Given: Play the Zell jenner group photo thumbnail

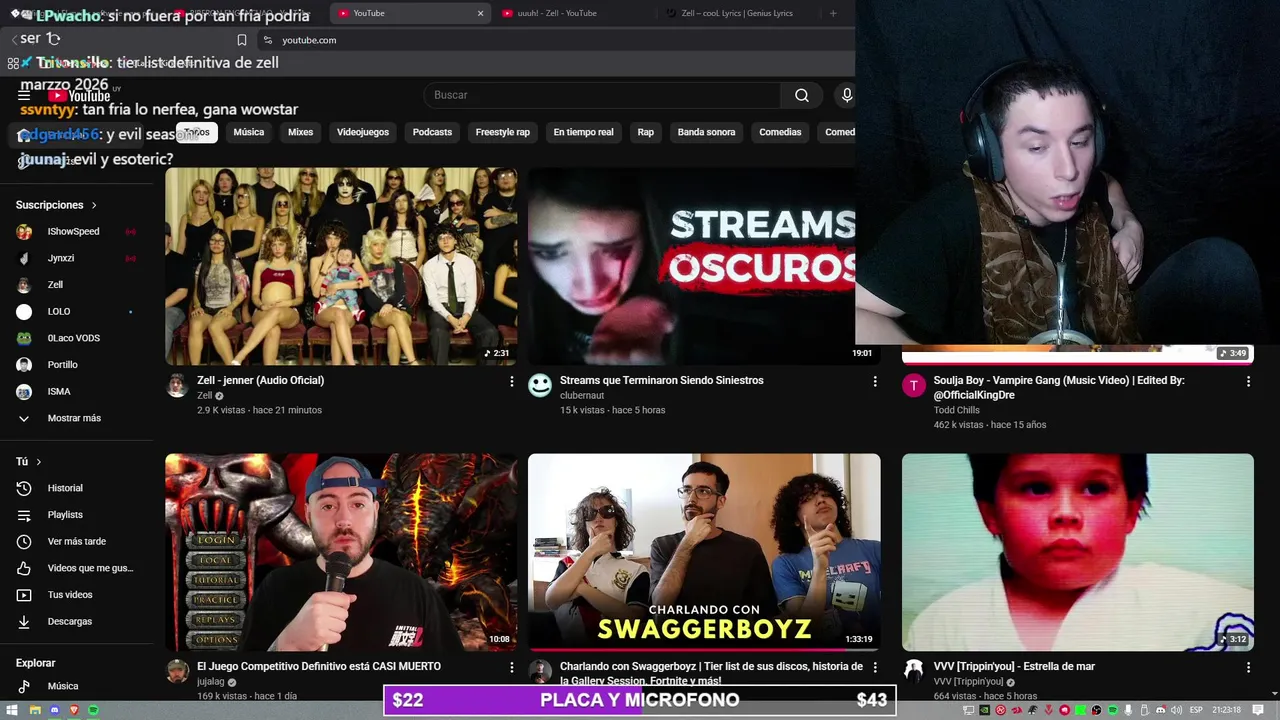Looking at the screenshot, I should tap(341, 266).
